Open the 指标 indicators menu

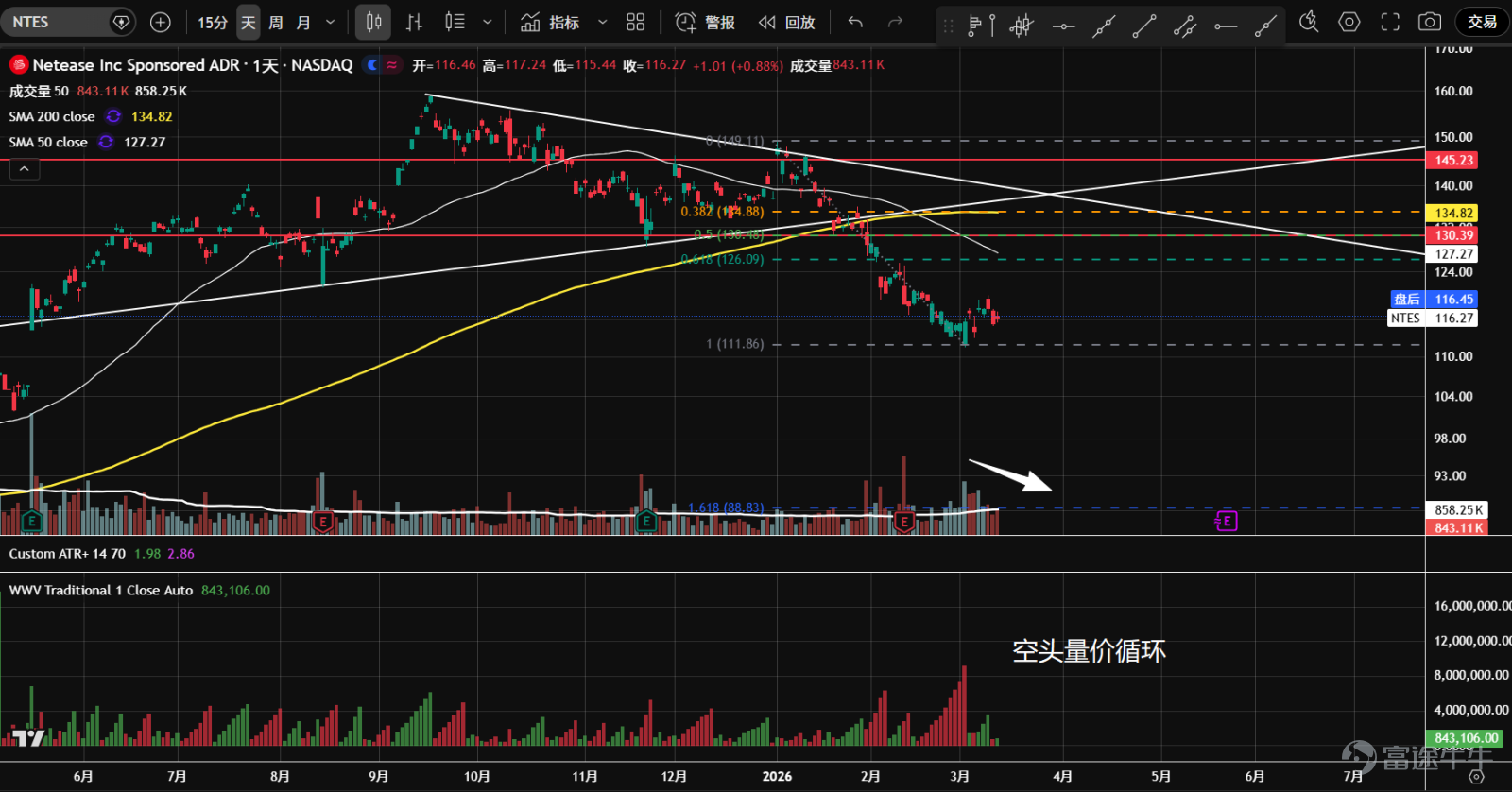coord(550,22)
